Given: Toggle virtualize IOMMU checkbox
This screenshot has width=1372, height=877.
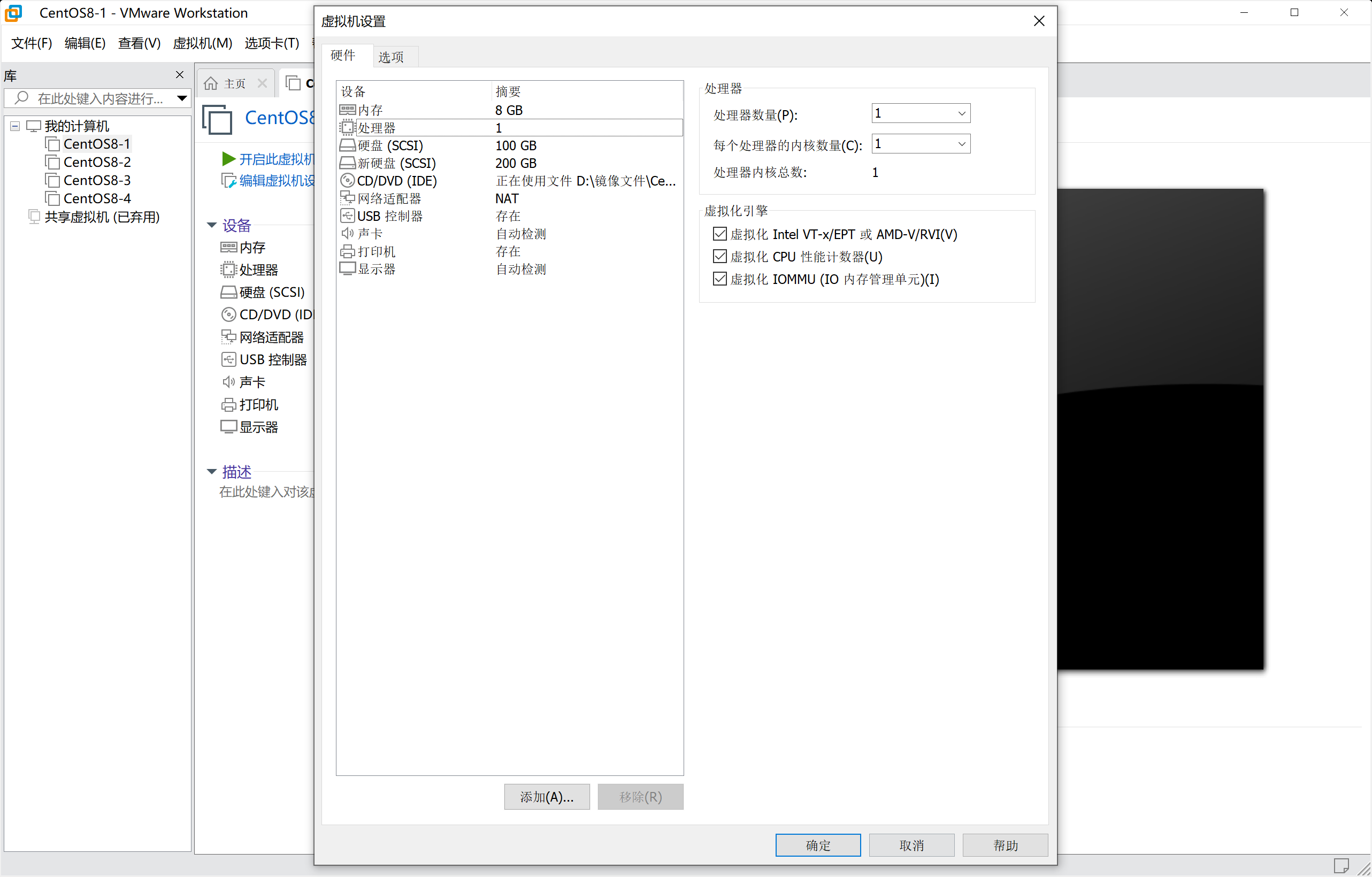Looking at the screenshot, I should (x=719, y=279).
